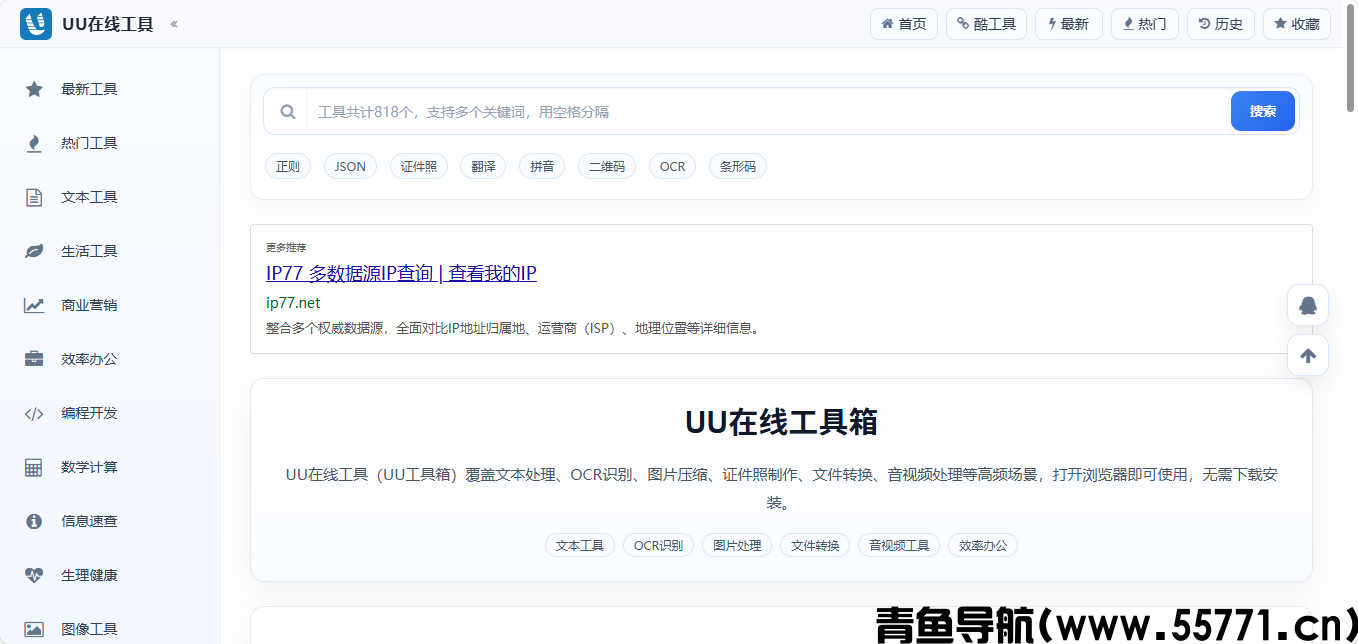Select the 图片处理 tag
The image size is (1358, 644).
point(737,545)
